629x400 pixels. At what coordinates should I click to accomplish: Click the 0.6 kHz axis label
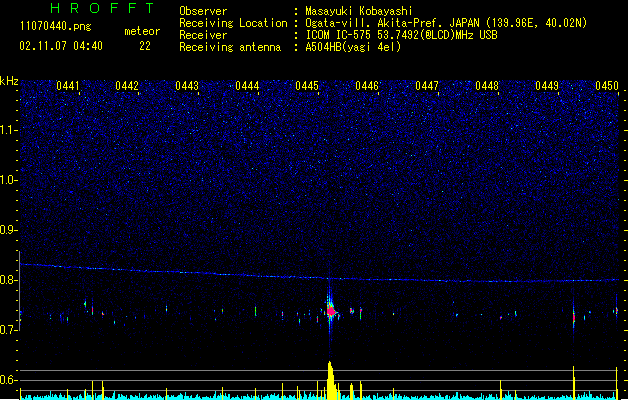tap(9, 380)
